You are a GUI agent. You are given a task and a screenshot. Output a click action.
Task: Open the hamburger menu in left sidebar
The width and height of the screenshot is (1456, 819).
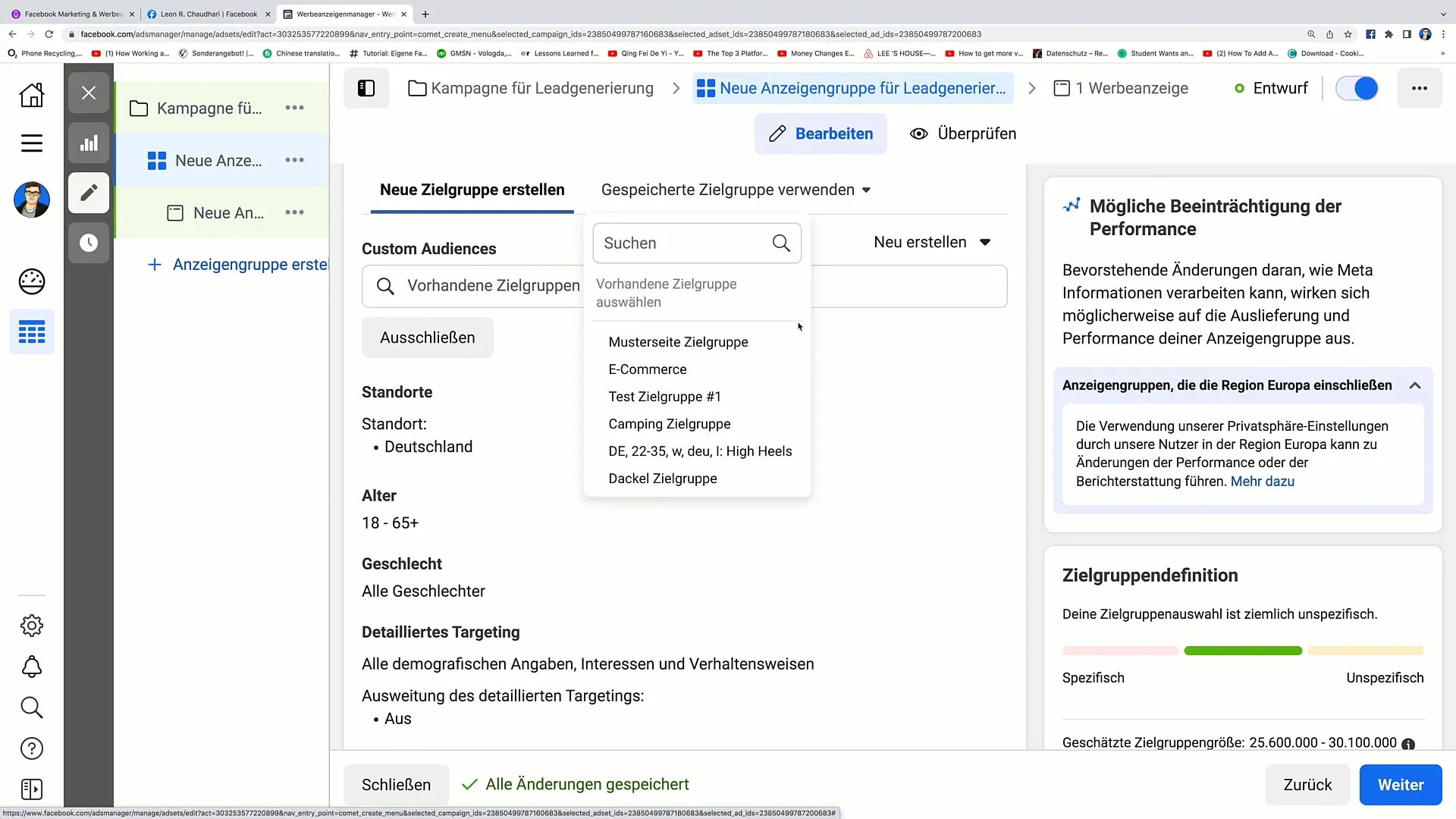32,143
